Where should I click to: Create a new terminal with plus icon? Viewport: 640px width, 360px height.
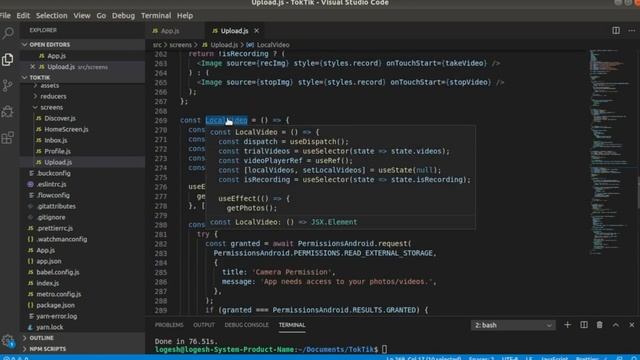[x=567, y=325]
